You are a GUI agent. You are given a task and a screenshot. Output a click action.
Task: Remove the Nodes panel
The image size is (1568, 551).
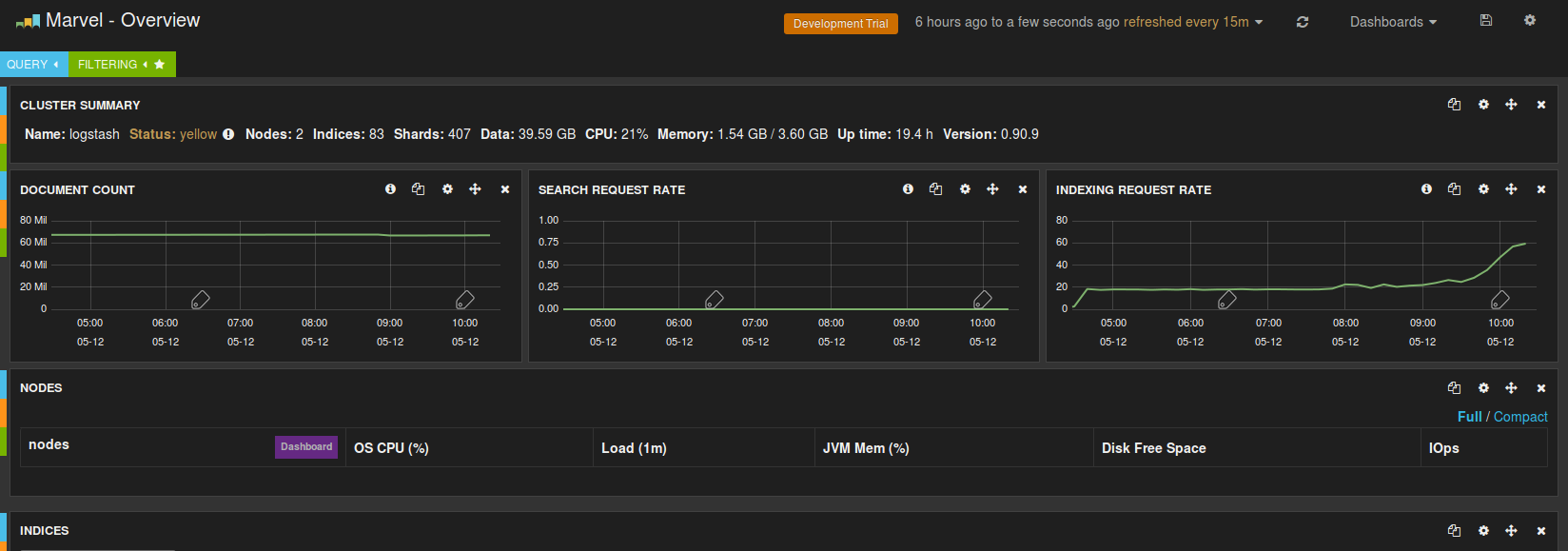coord(1541,388)
